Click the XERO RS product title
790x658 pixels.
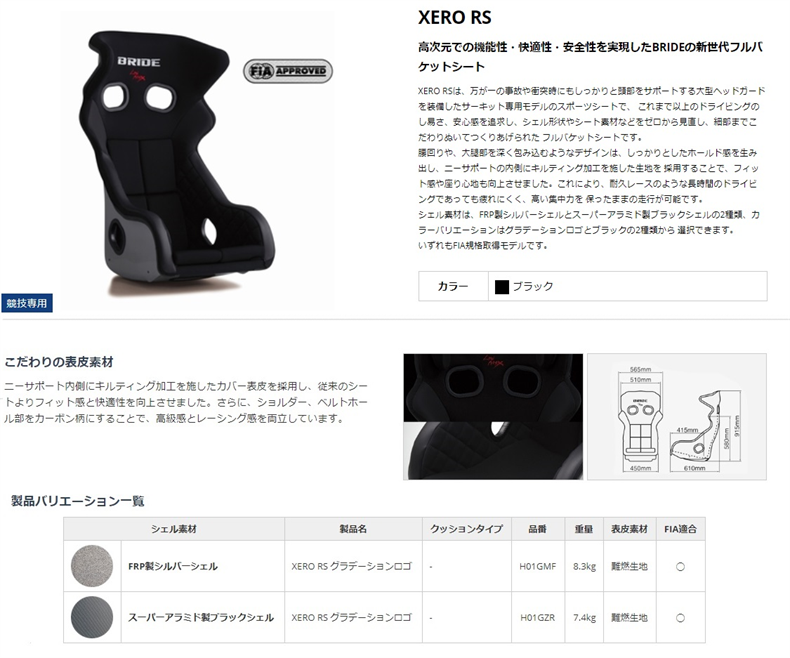[454, 18]
